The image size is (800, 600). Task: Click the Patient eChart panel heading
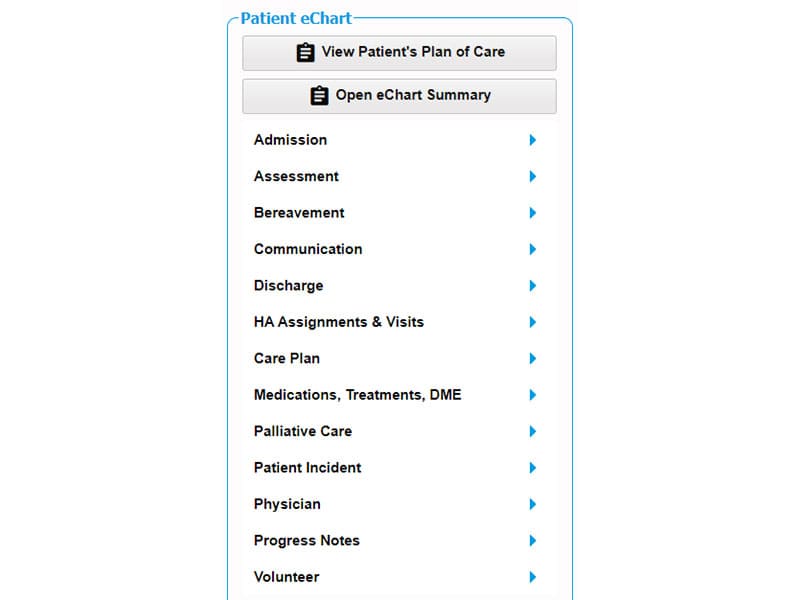click(x=296, y=18)
